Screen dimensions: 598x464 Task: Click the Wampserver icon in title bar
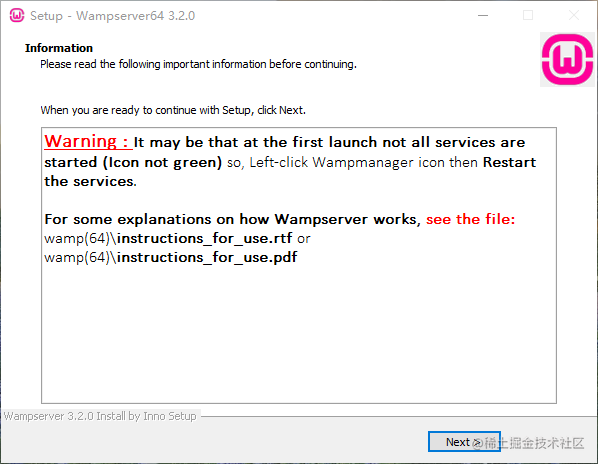[x=17, y=16]
